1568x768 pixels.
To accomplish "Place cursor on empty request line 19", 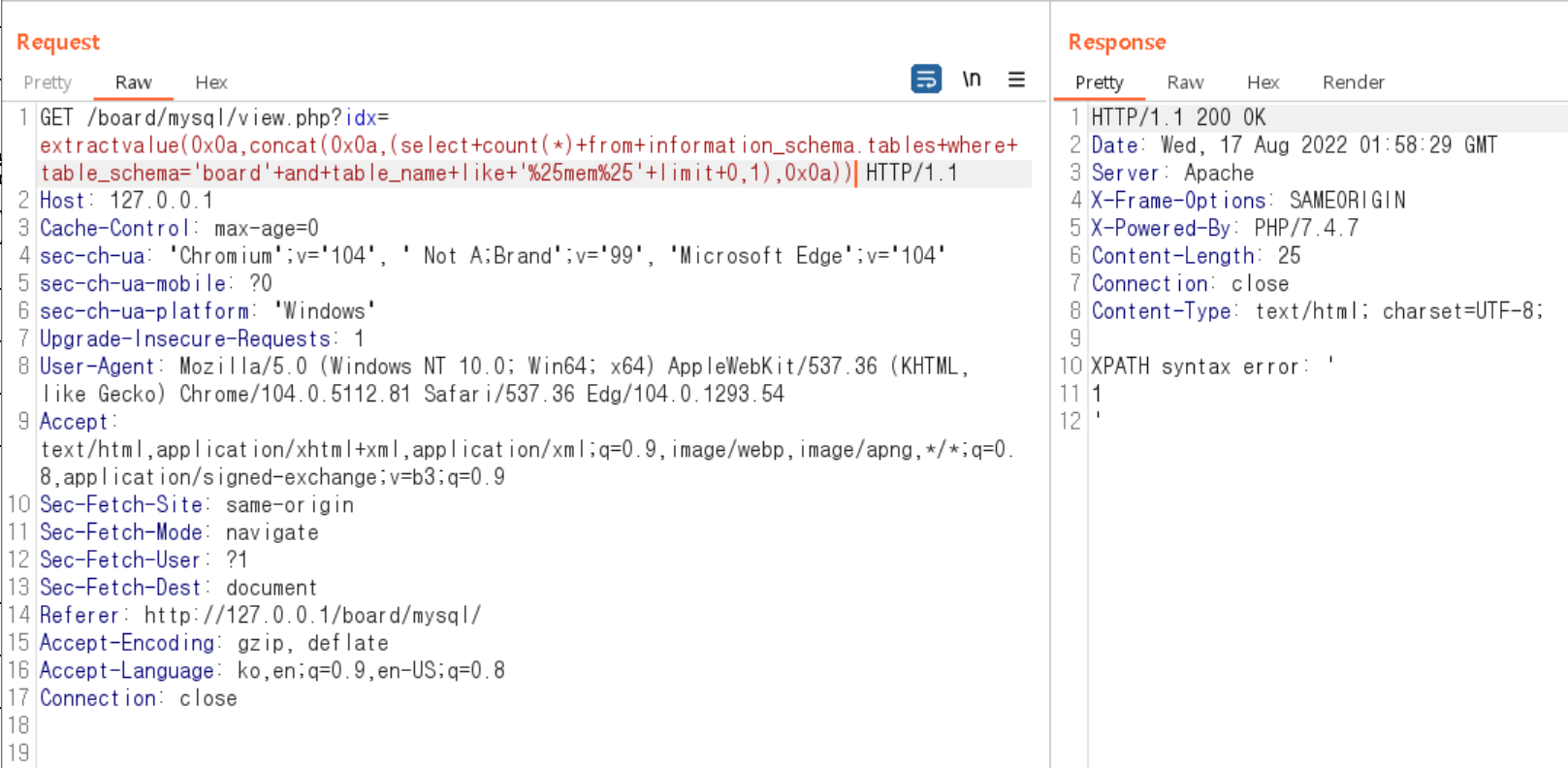I will click(533, 753).
